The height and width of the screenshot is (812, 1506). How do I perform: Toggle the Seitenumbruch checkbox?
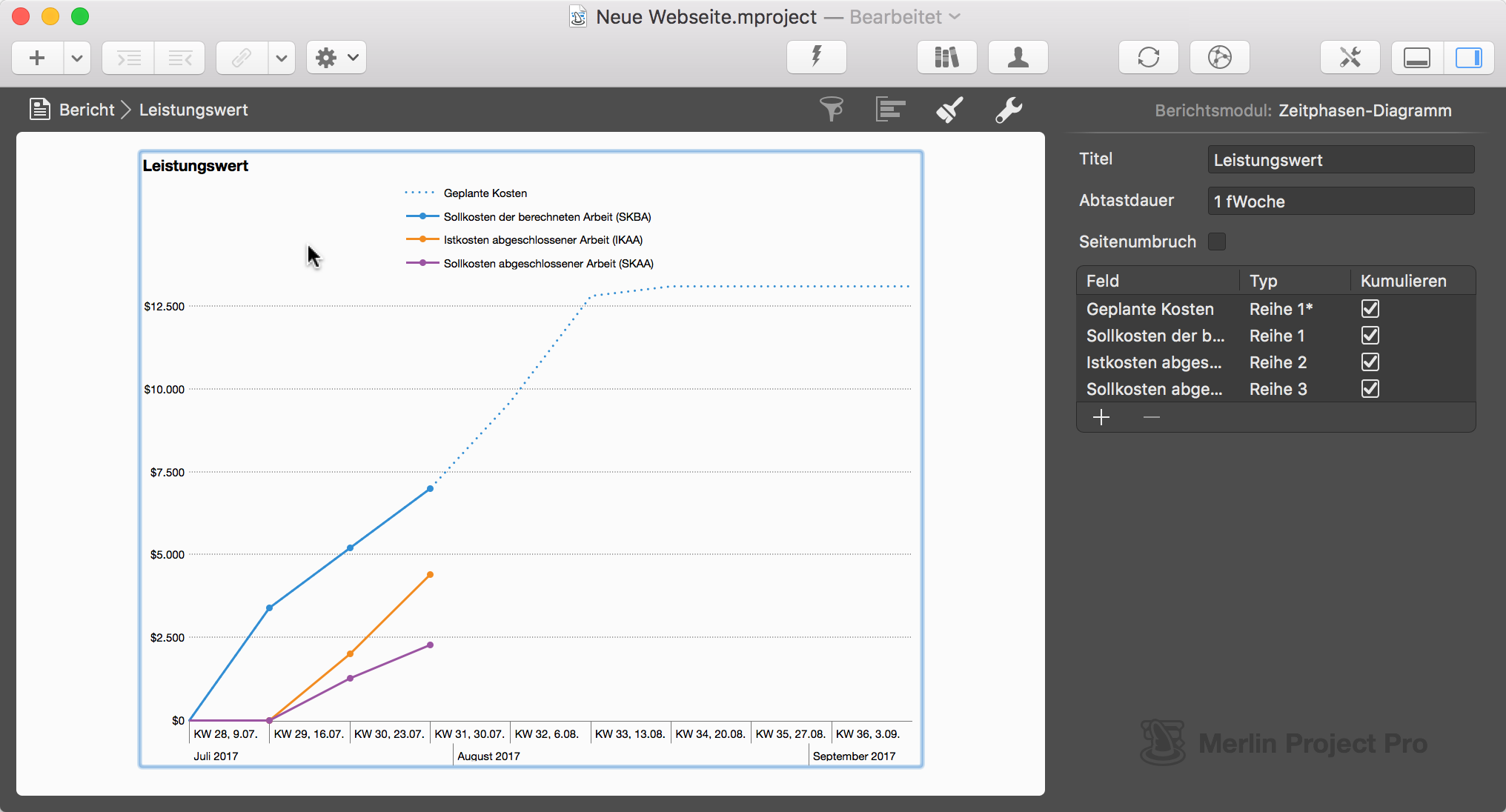(1217, 242)
